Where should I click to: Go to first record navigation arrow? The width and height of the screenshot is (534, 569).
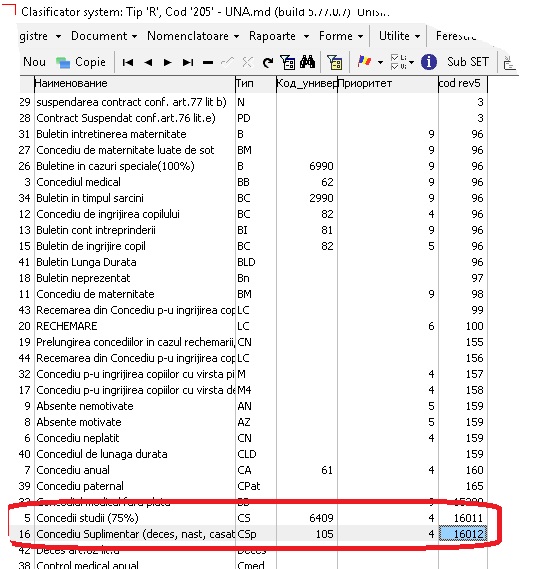[128, 62]
